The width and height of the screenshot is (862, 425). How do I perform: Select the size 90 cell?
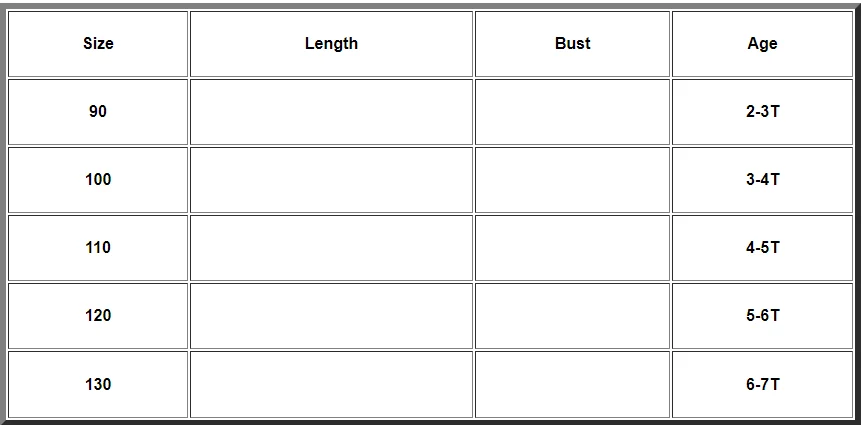pos(98,112)
